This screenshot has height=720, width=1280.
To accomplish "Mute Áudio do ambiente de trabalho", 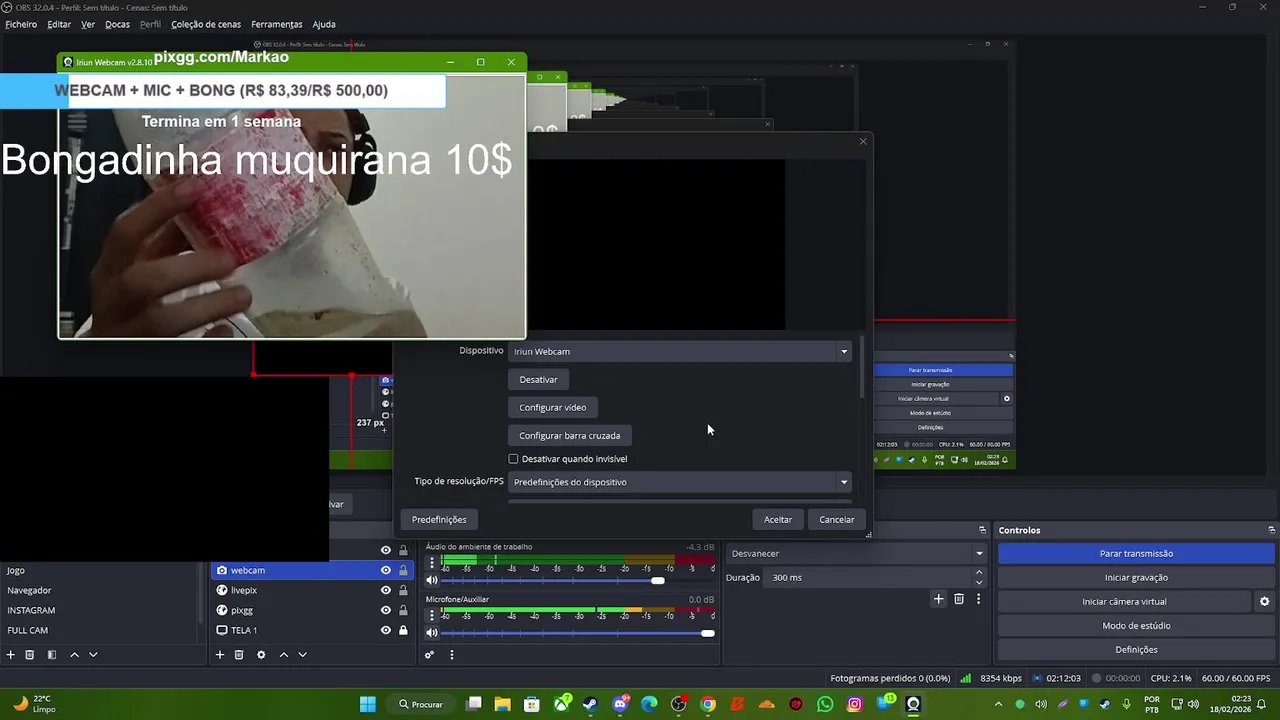I will point(432,580).
